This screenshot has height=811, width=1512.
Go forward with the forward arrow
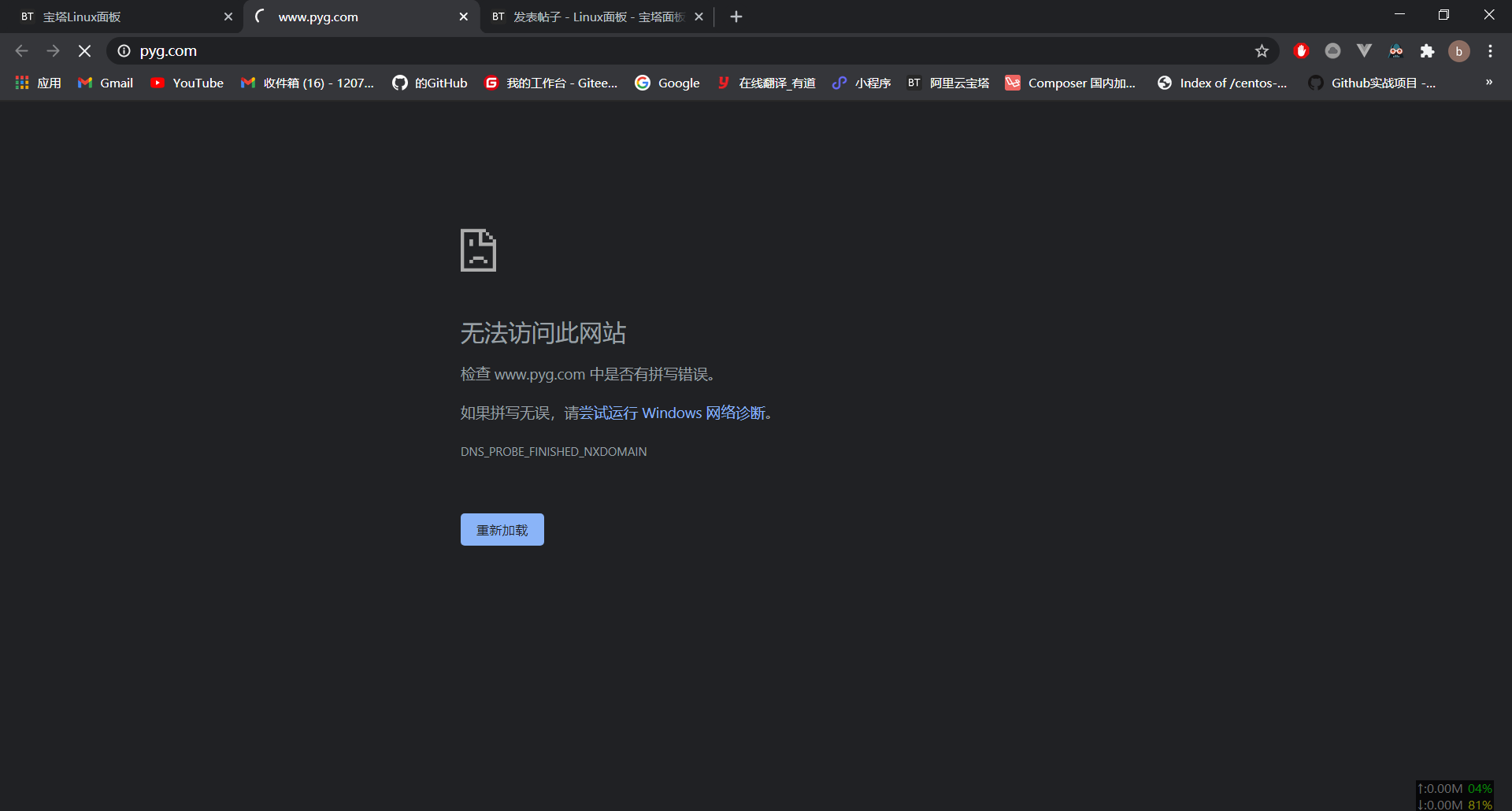(54, 51)
